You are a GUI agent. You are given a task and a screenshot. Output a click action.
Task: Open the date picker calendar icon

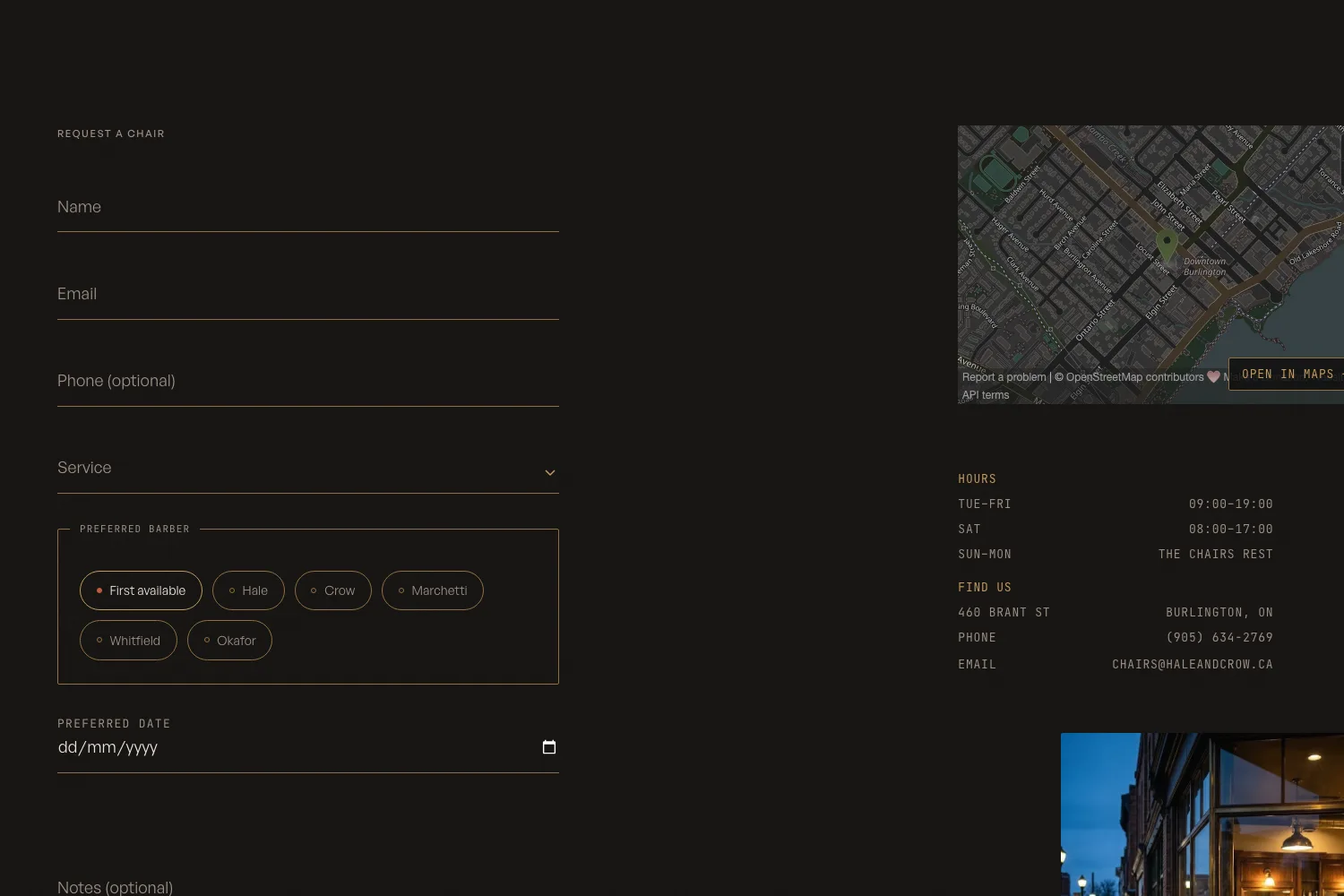click(x=549, y=747)
